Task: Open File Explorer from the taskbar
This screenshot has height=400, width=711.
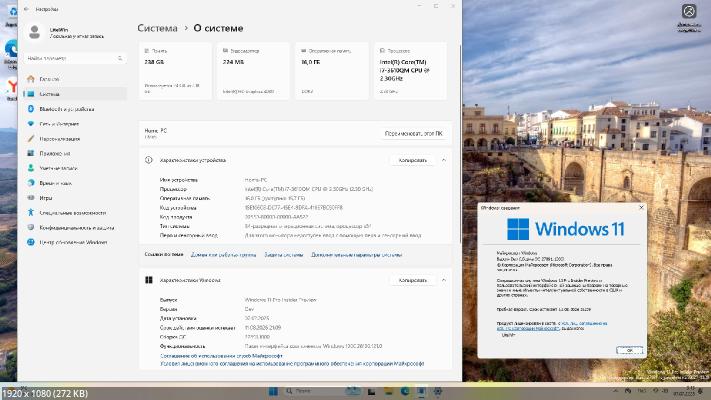Action: (388, 391)
